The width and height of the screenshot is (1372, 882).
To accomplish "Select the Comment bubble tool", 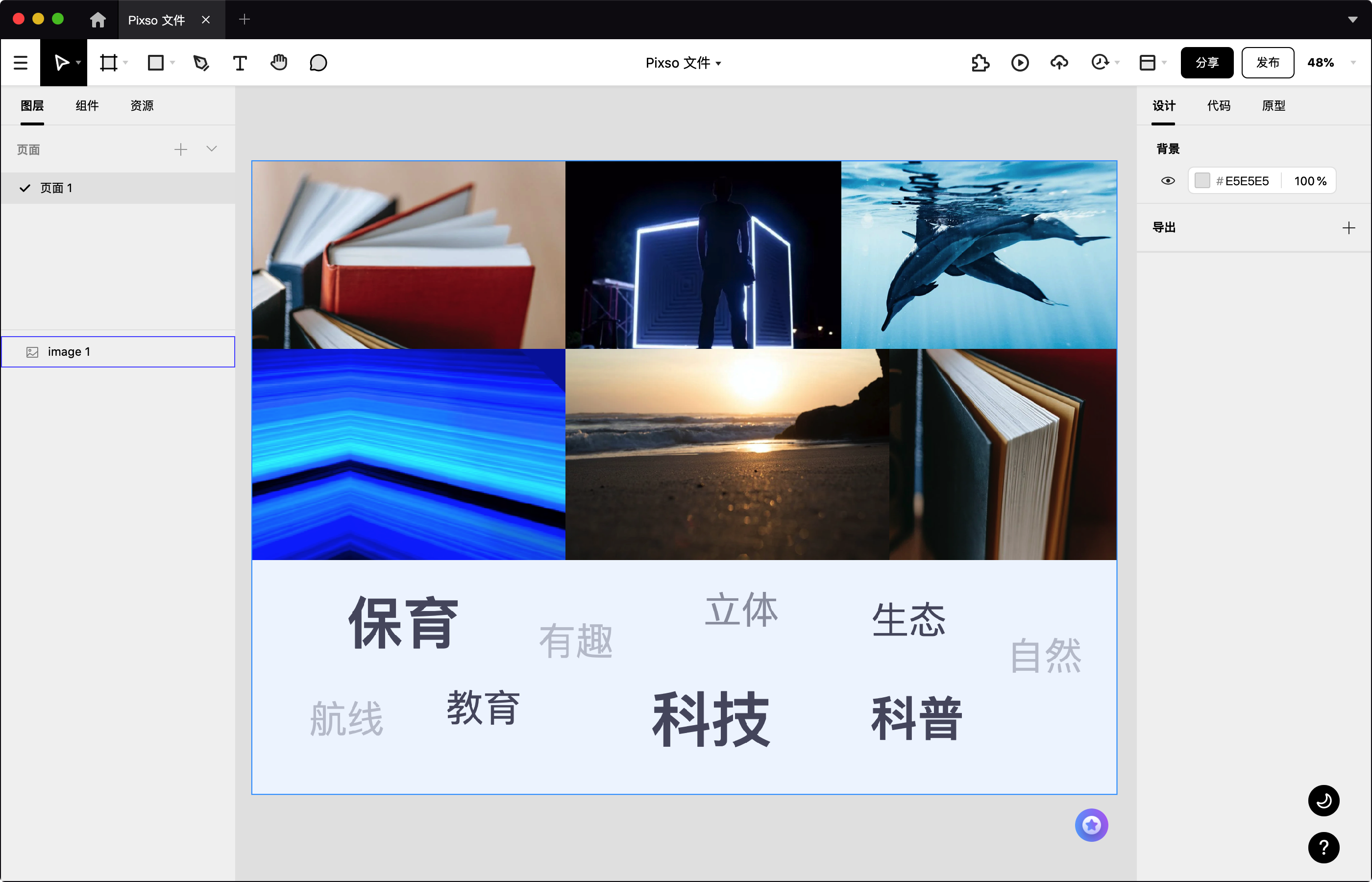I will click(x=318, y=62).
